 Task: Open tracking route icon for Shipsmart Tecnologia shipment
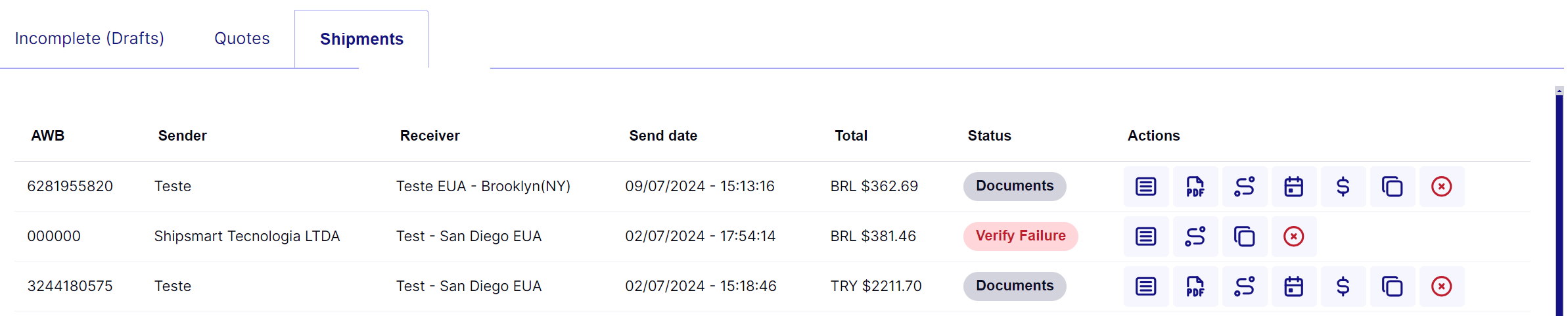(1195, 237)
